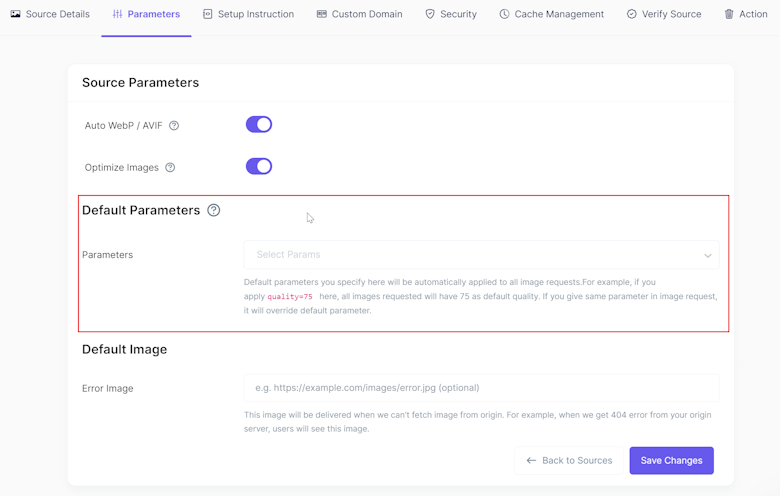
Task: Click the Custom Domain browser icon
Action: coord(322,14)
